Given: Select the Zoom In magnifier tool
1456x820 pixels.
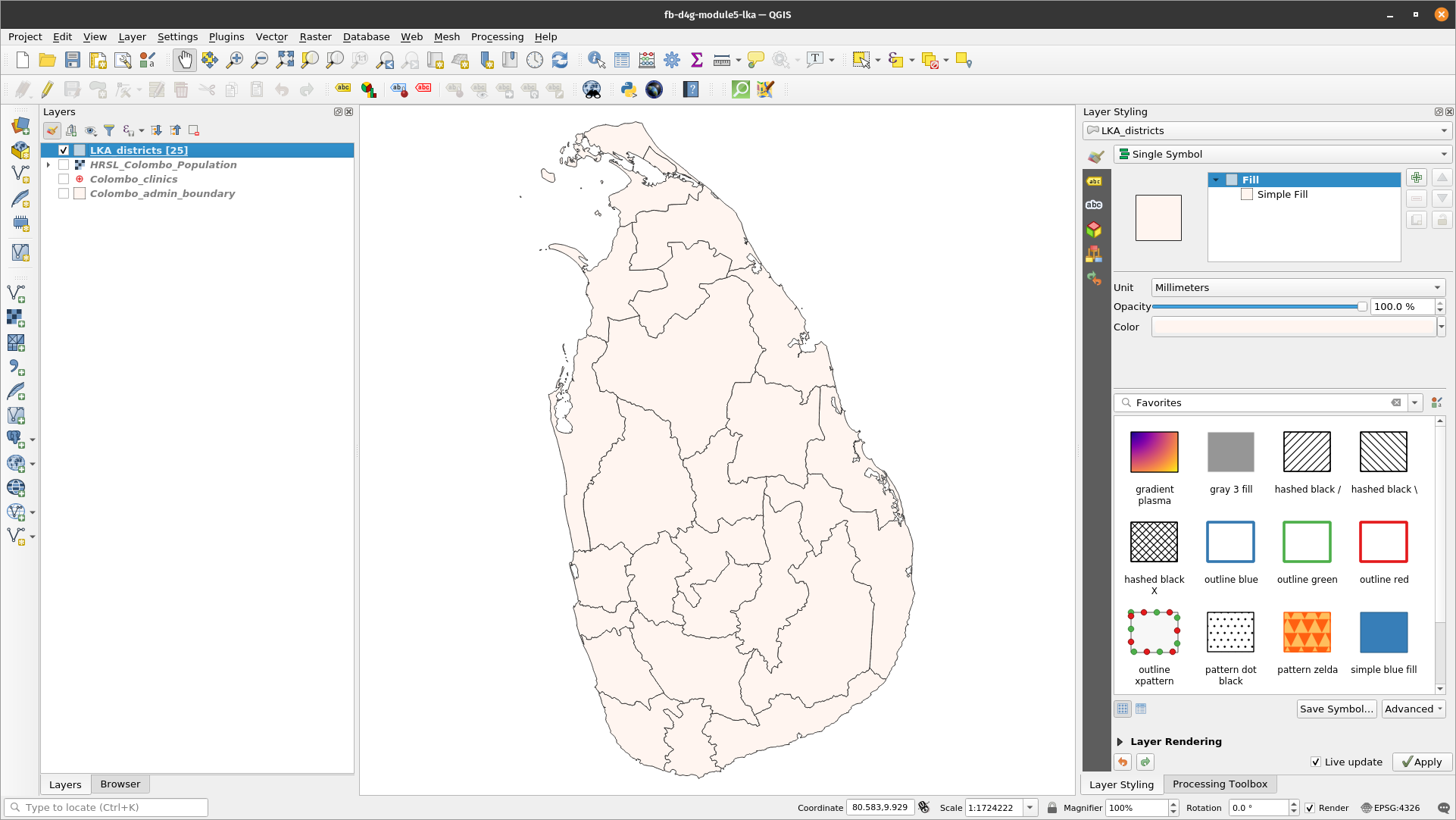Looking at the screenshot, I should (234, 61).
